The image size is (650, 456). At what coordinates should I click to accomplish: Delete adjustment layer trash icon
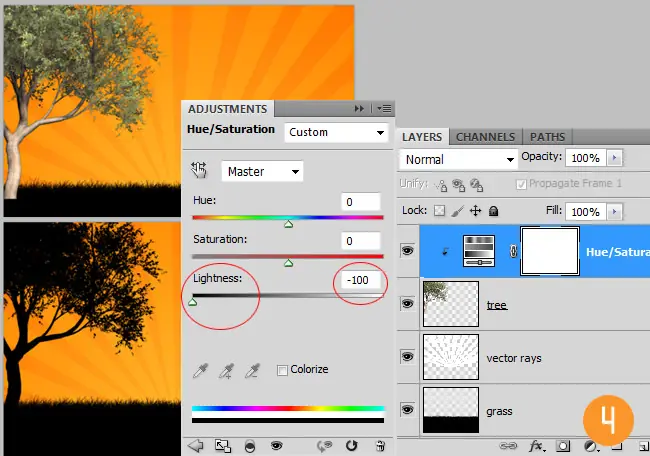(x=380, y=446)
